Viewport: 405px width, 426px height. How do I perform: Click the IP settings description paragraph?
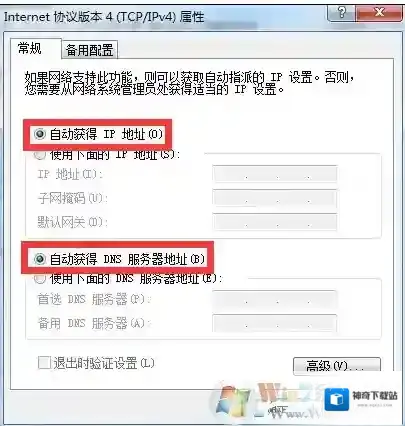coord(189,83)
